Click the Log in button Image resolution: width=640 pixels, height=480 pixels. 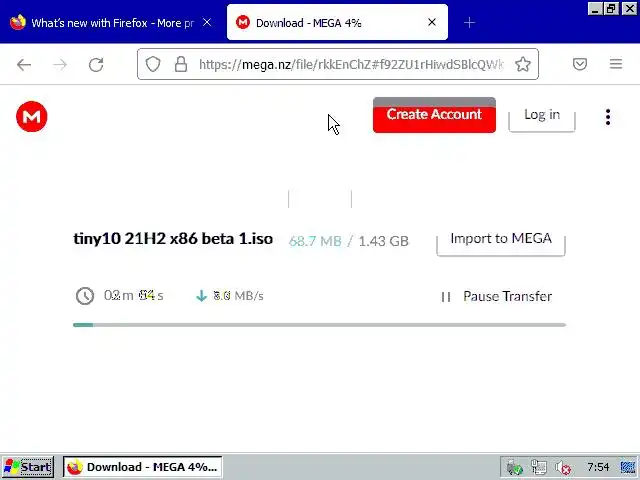pos(542,116)
